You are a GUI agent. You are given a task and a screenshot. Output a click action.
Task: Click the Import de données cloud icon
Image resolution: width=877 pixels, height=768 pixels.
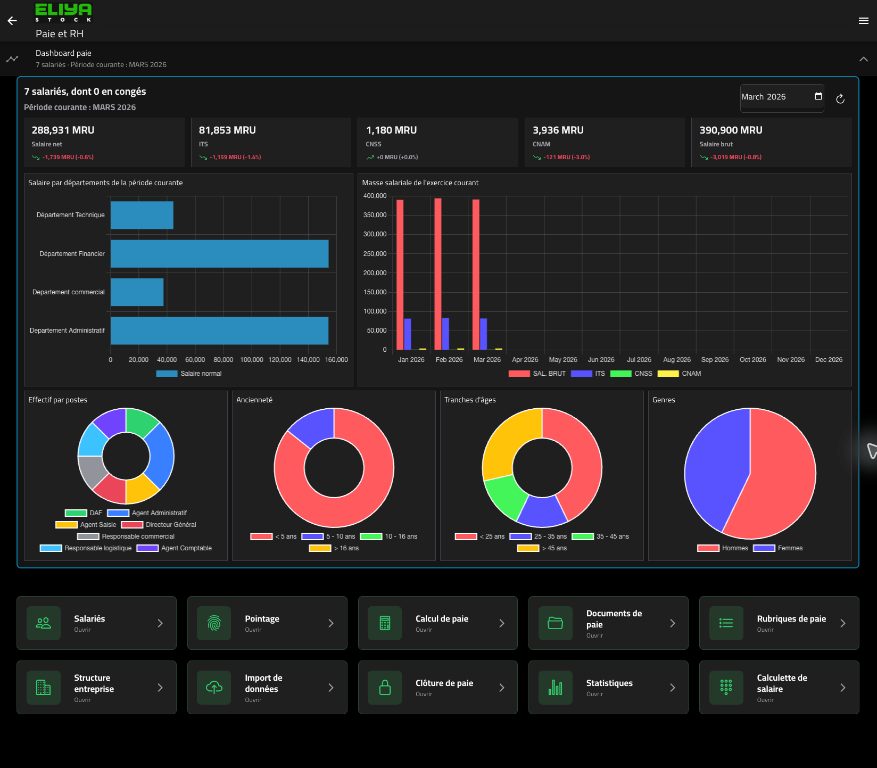[x=214, y=687]
